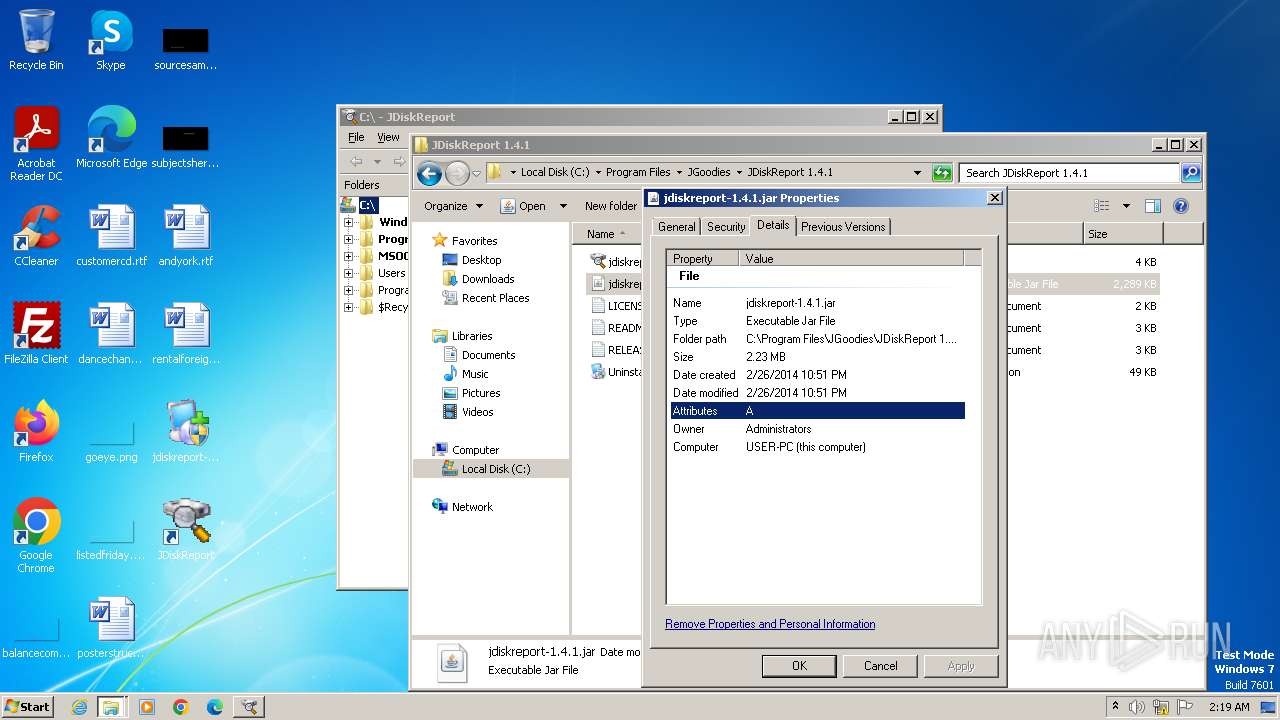
Task: Select the jdiskreport file with magnifier icon
Action: click(x=598, y=261)
